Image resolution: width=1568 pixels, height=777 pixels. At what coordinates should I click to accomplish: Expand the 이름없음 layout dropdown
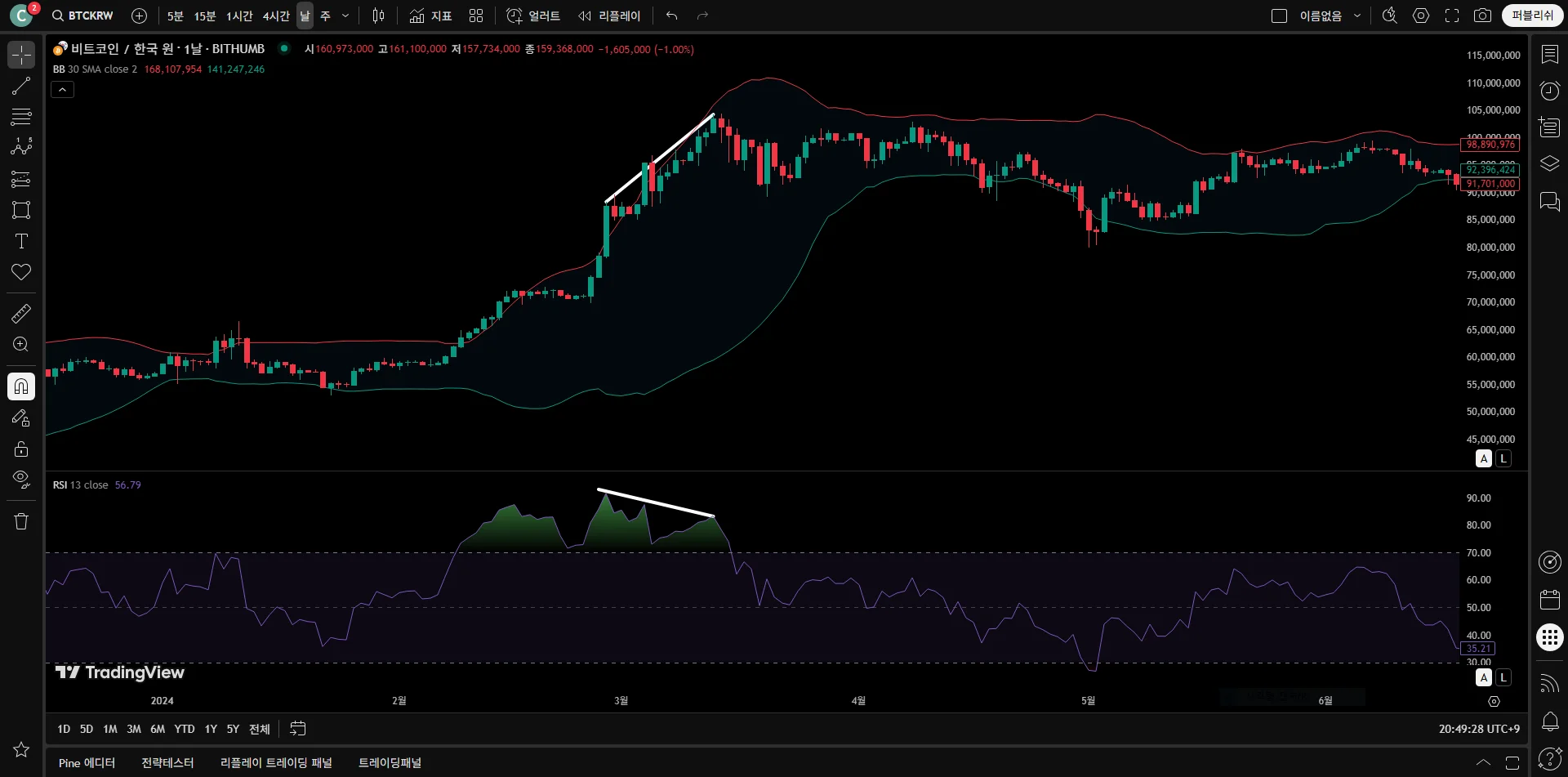[x=1357, y=16]
